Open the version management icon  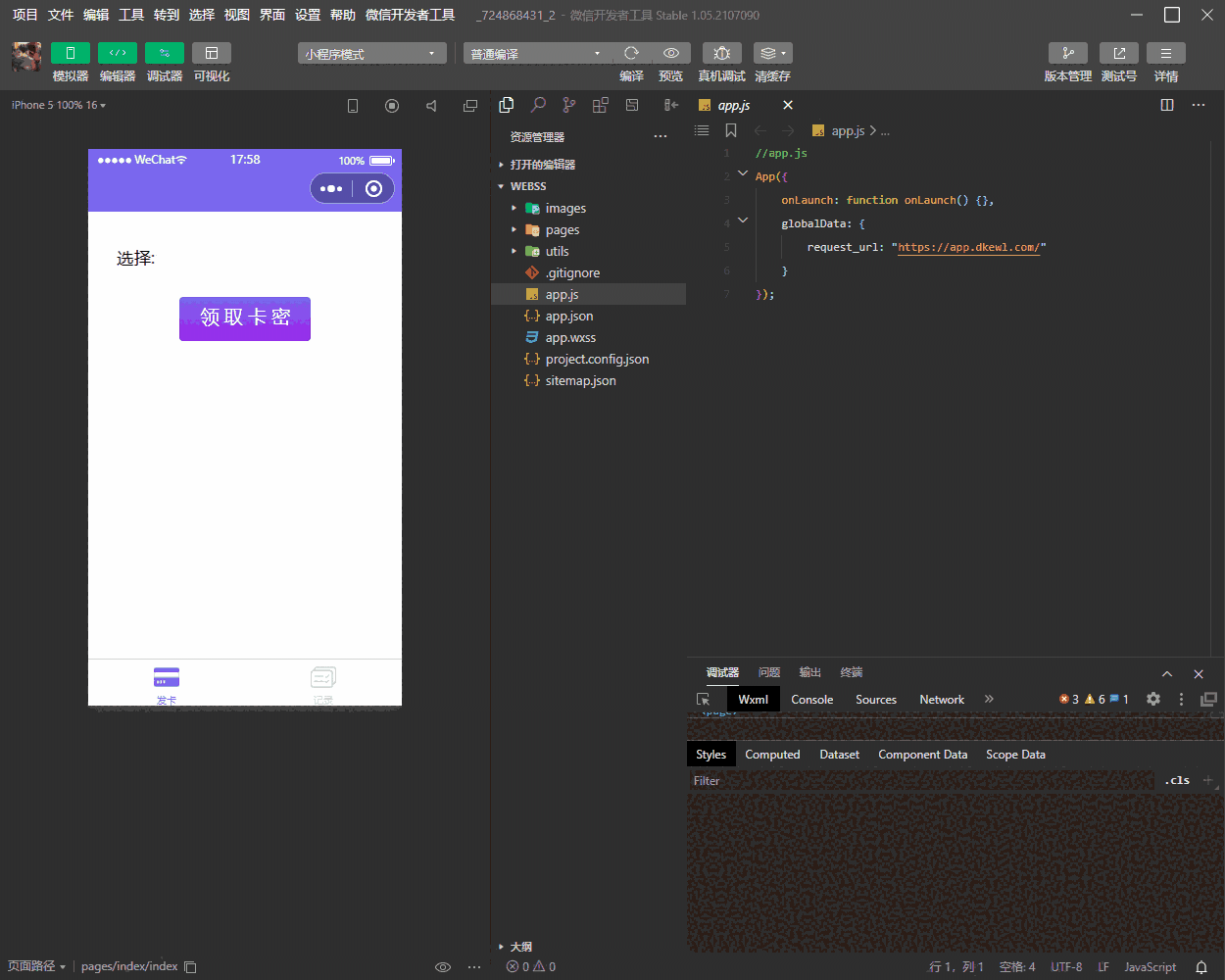click(1067, 53)
